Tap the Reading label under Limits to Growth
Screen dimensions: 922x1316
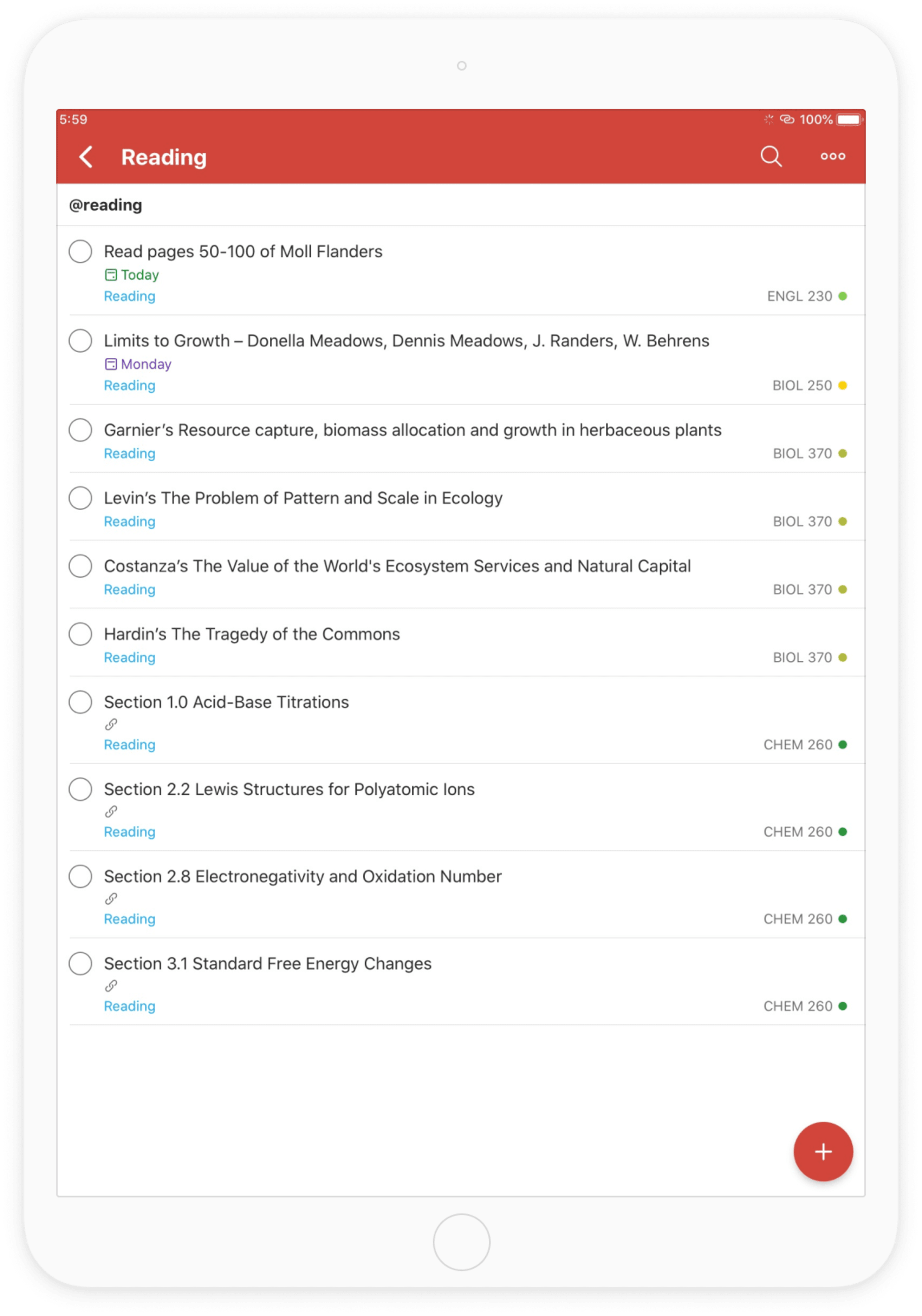[130, 386]
